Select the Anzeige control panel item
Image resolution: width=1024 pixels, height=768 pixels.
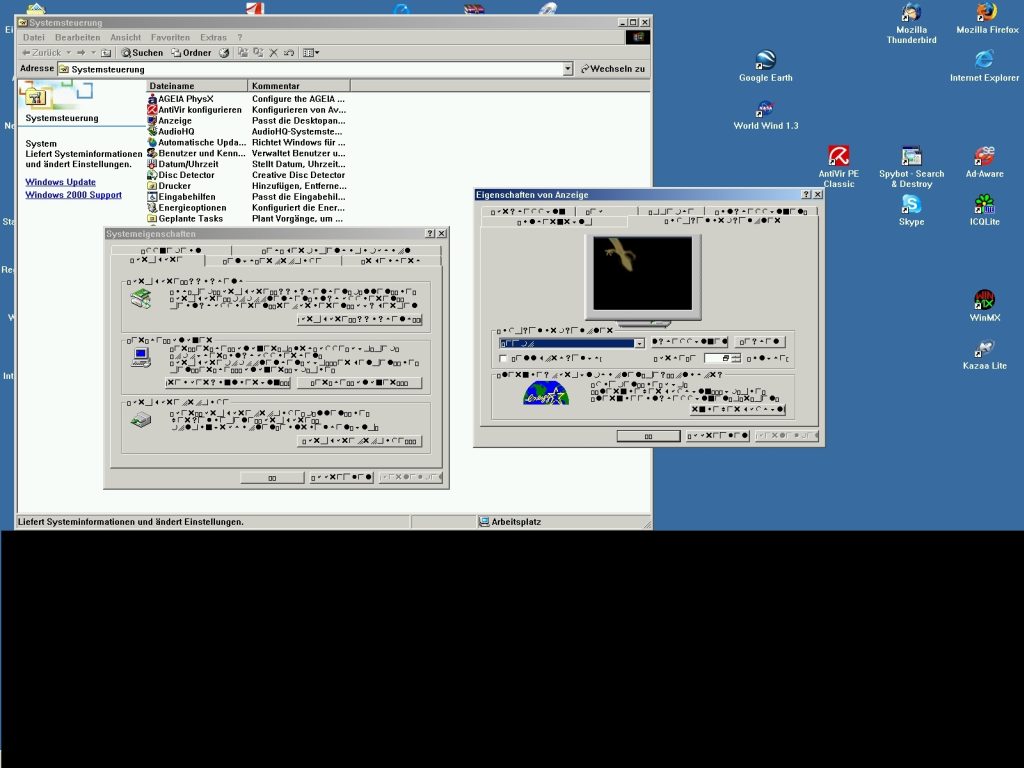(170, 121)
